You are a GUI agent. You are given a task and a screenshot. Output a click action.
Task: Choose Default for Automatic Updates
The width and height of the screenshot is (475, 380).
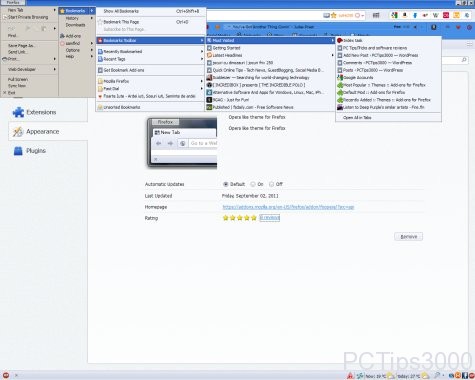click(x=226, y=184)
